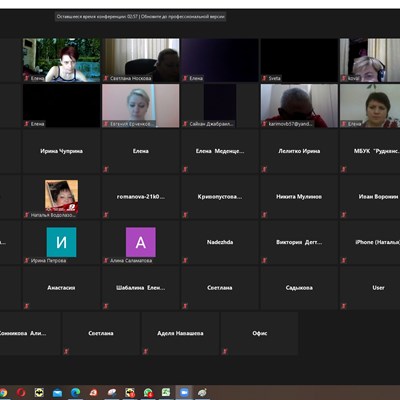Click muted mic icon beside Алина Саламатова
This screenshot has height=400, width=400.
point(106,261)
